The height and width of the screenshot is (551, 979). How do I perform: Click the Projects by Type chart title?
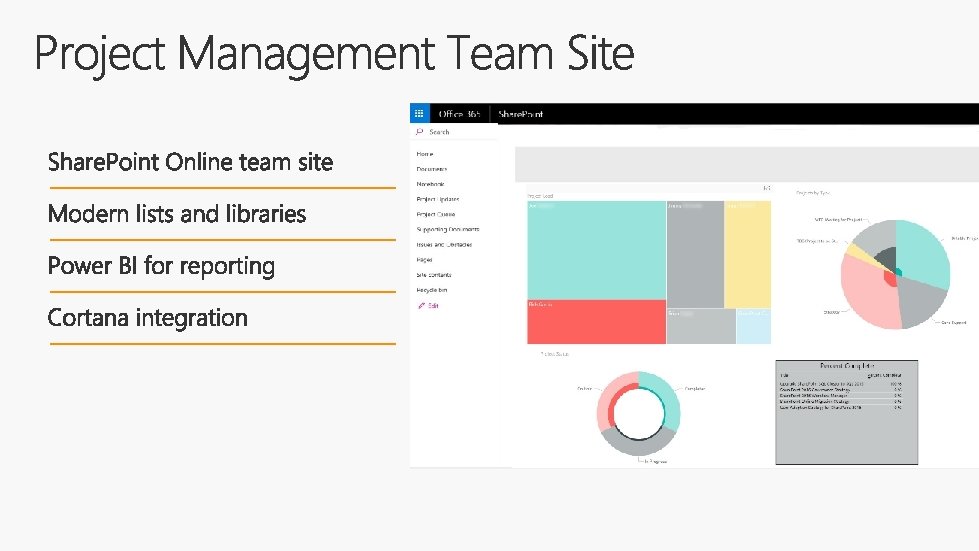813,193
